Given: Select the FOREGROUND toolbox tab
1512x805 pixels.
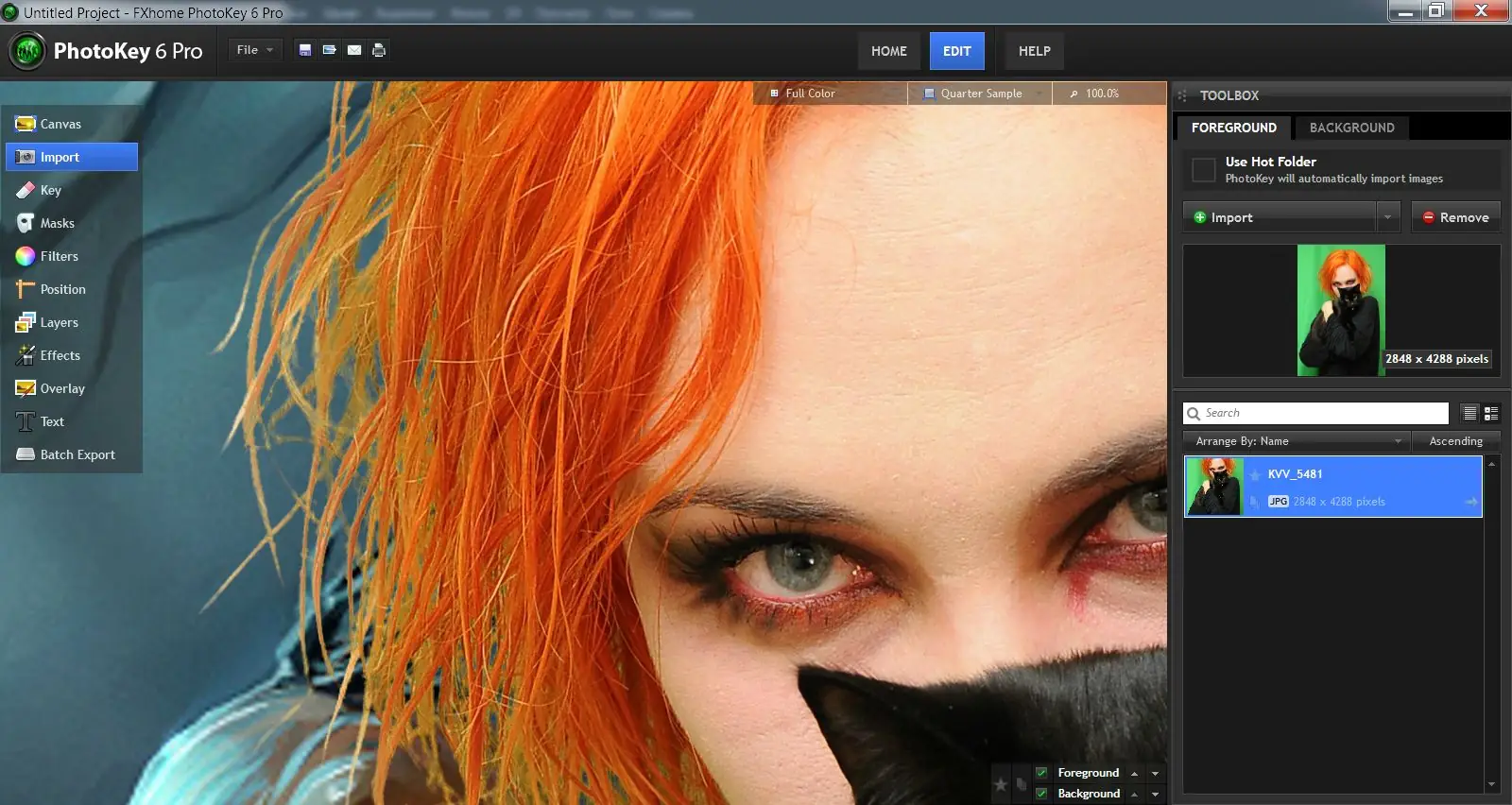Looking at the screenshot, I should 1234,128.
